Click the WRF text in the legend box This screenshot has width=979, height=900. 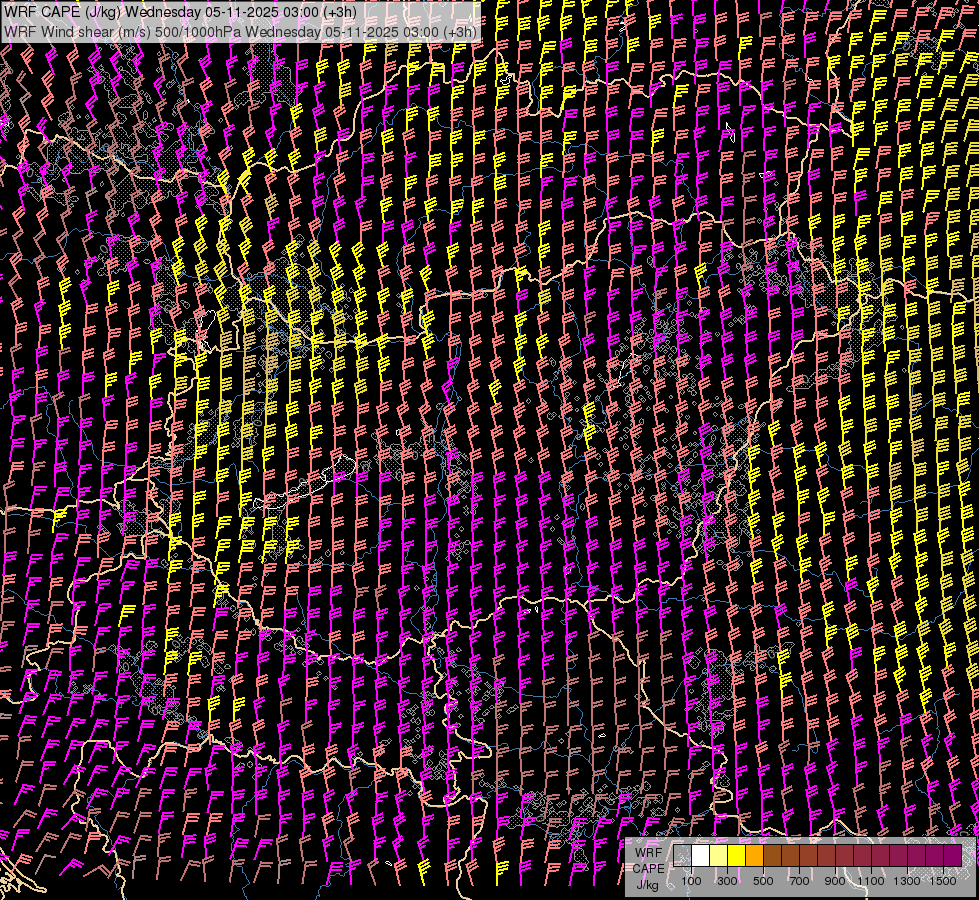(648, 853)
